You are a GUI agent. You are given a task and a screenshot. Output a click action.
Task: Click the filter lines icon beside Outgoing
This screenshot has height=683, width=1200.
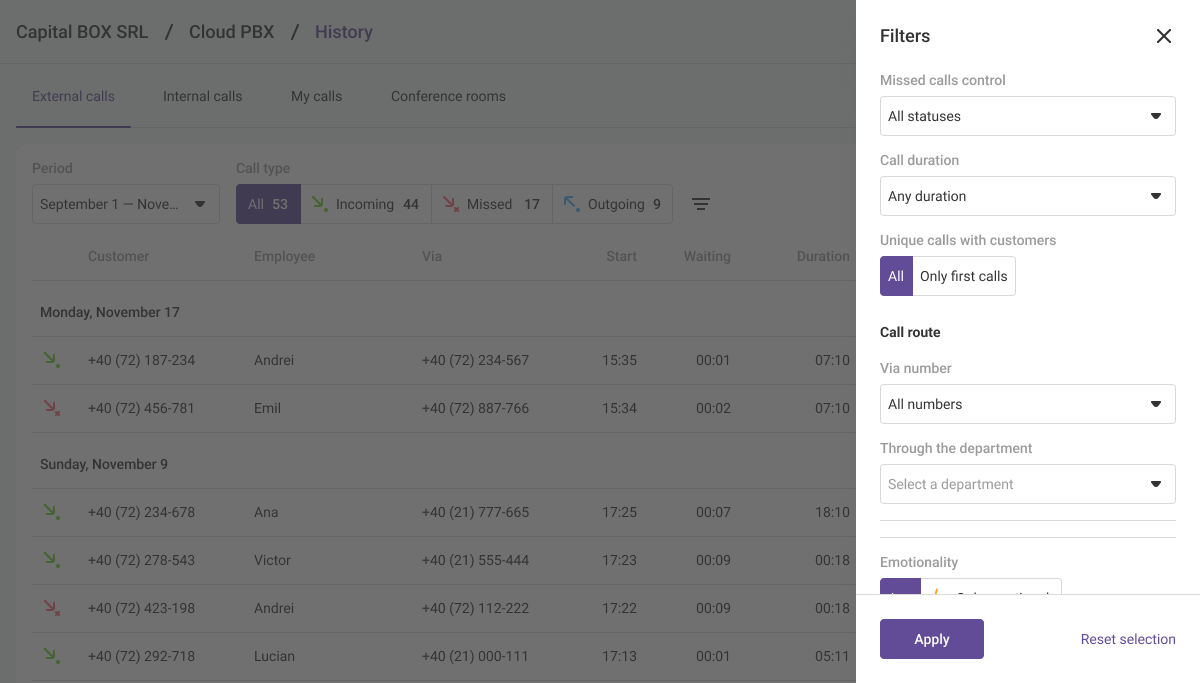coord(701,204)
